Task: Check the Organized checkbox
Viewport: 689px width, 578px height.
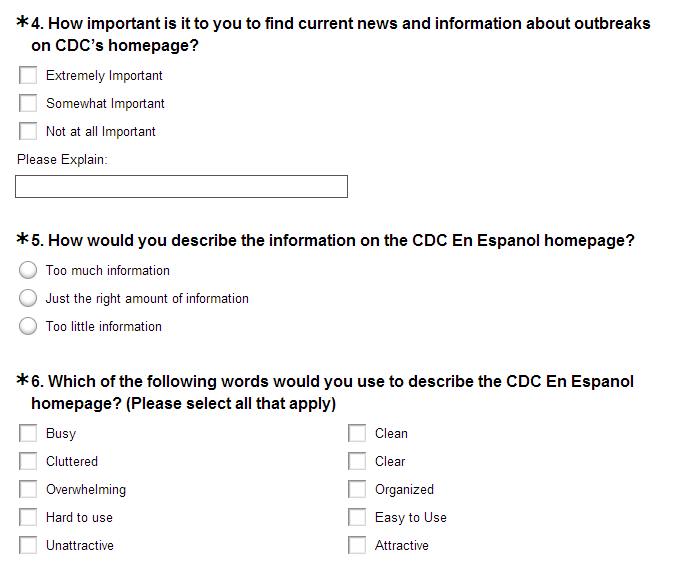Action: [357, 489]
